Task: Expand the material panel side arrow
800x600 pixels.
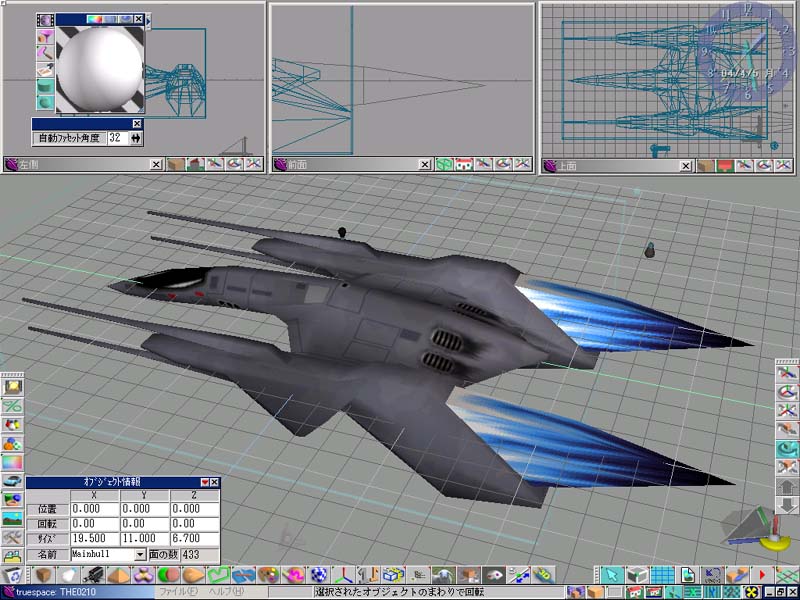Action: click(x=149, y=19)
